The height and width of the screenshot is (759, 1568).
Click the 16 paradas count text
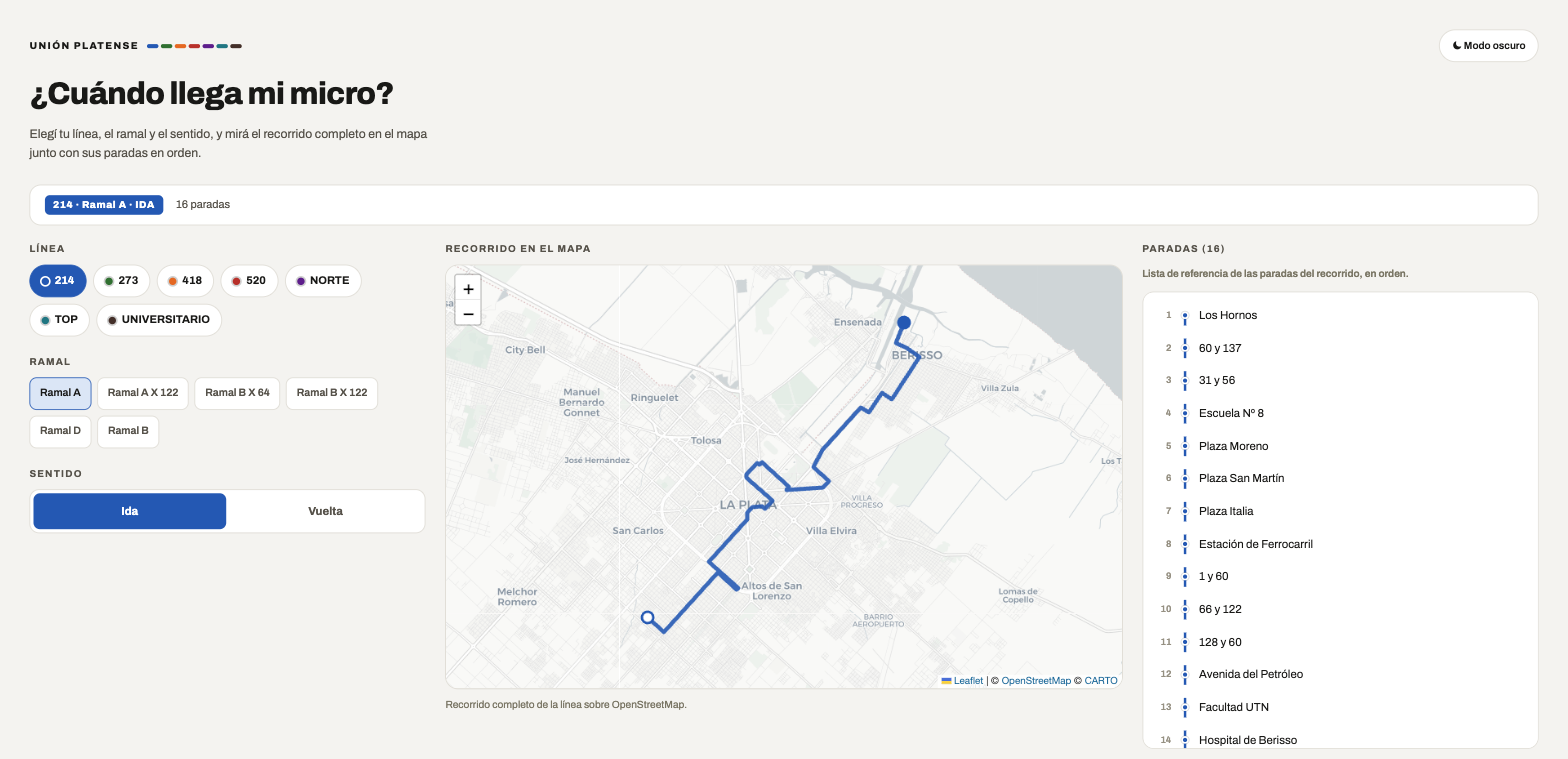coord(203,205)
